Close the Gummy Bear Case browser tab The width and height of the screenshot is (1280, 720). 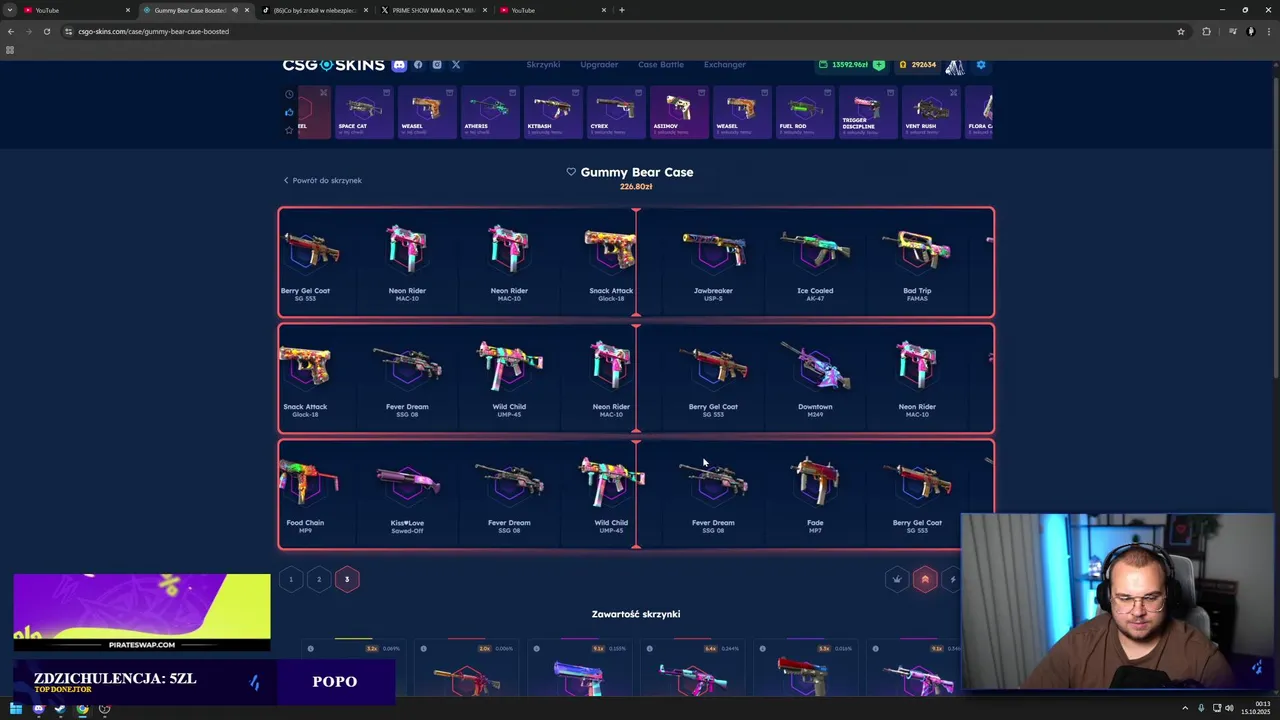247,10
